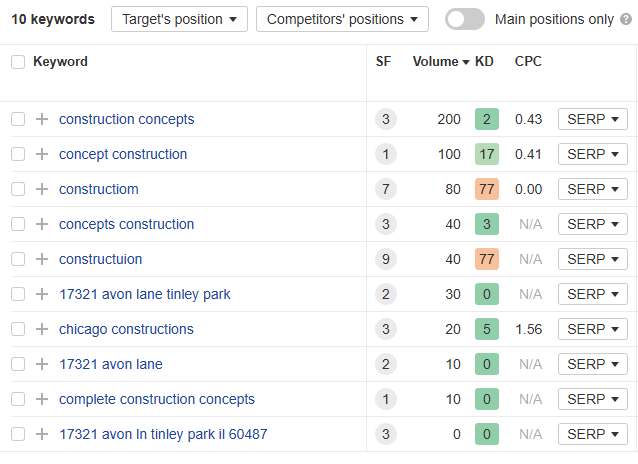Open concepts construction keyword link
Image resolution: width=638 pixels, height=464 pixels.
pyautogui.click(x=126, y=224)
